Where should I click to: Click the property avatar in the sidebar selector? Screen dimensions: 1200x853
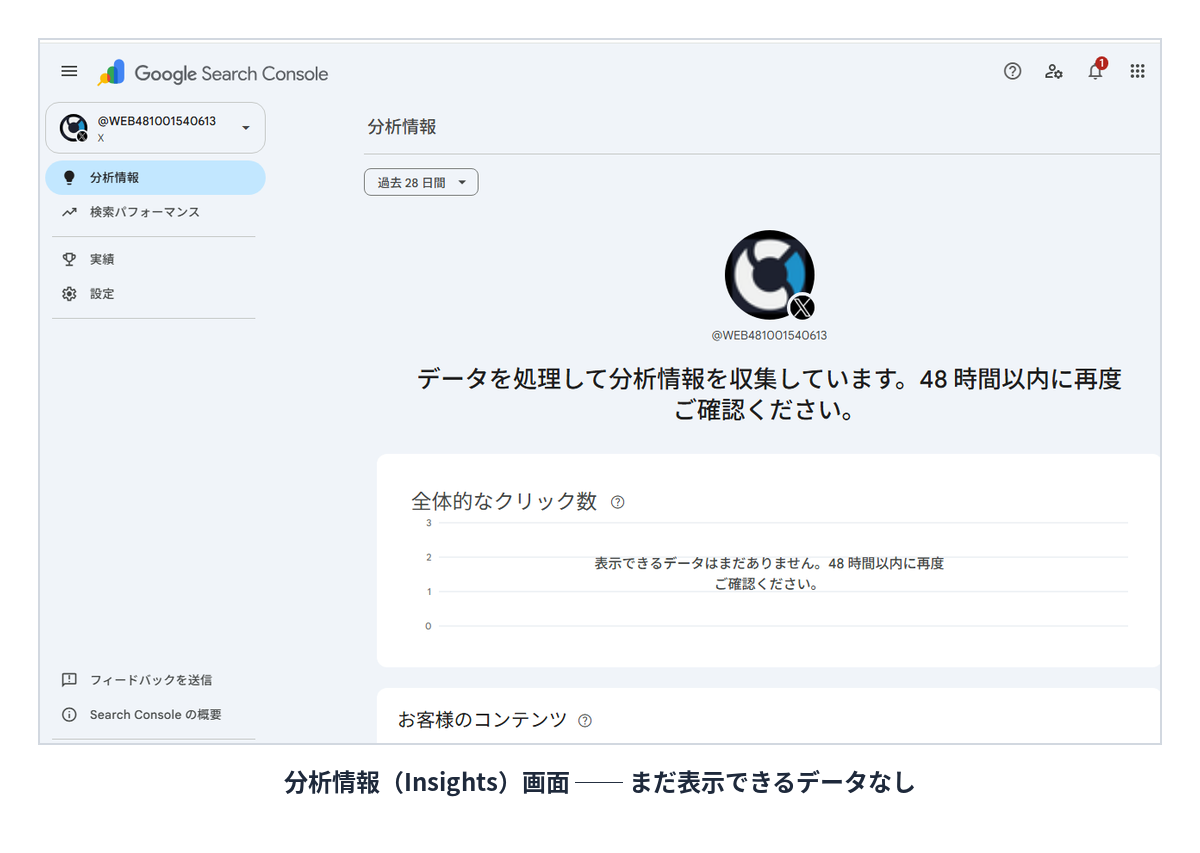[73, 128]
